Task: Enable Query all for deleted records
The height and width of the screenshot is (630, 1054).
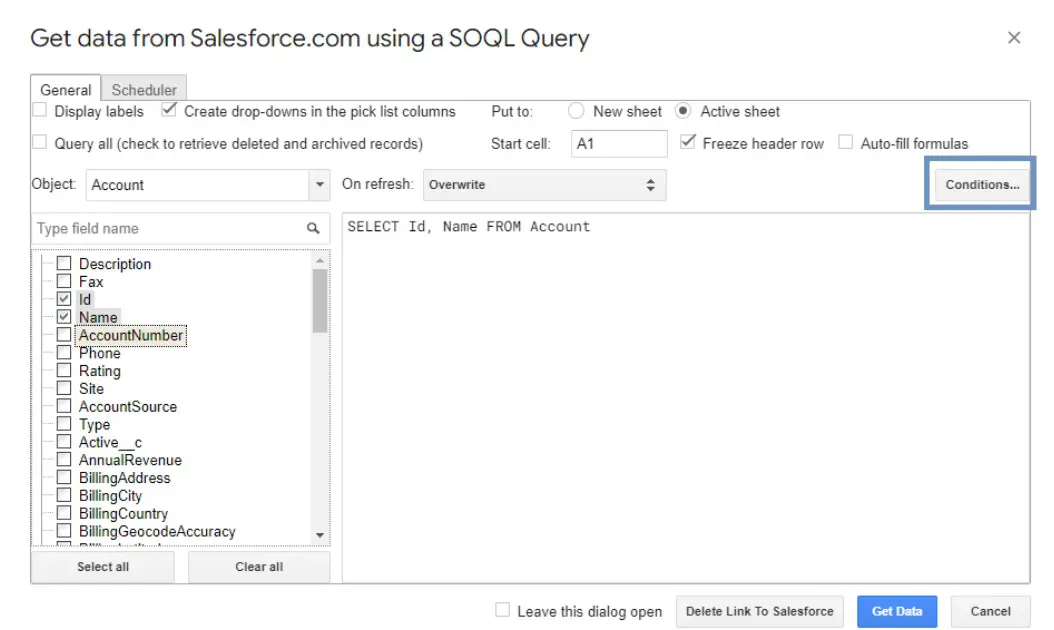Action: [39, 143]
